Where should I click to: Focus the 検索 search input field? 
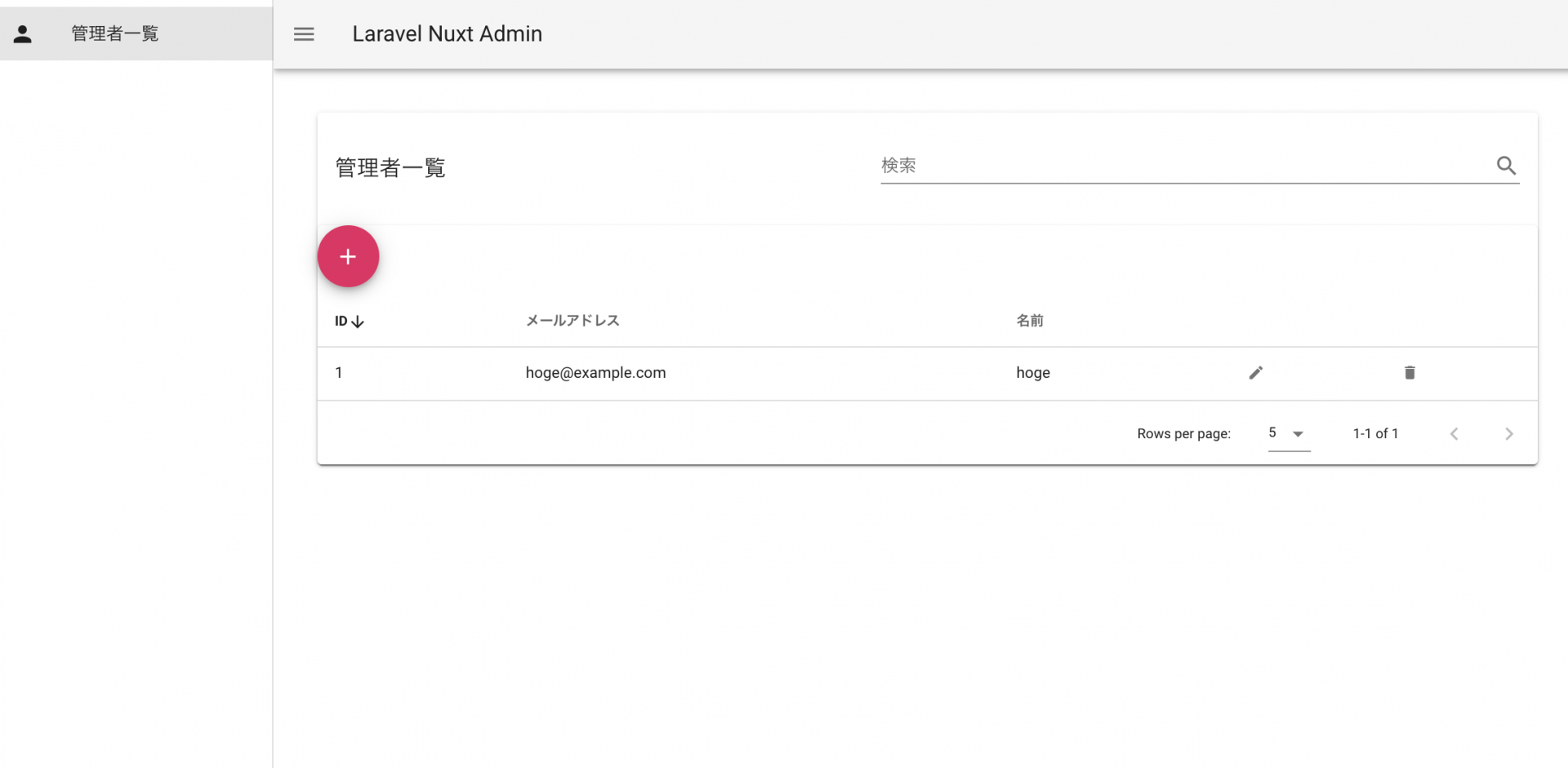(1184, 166)
